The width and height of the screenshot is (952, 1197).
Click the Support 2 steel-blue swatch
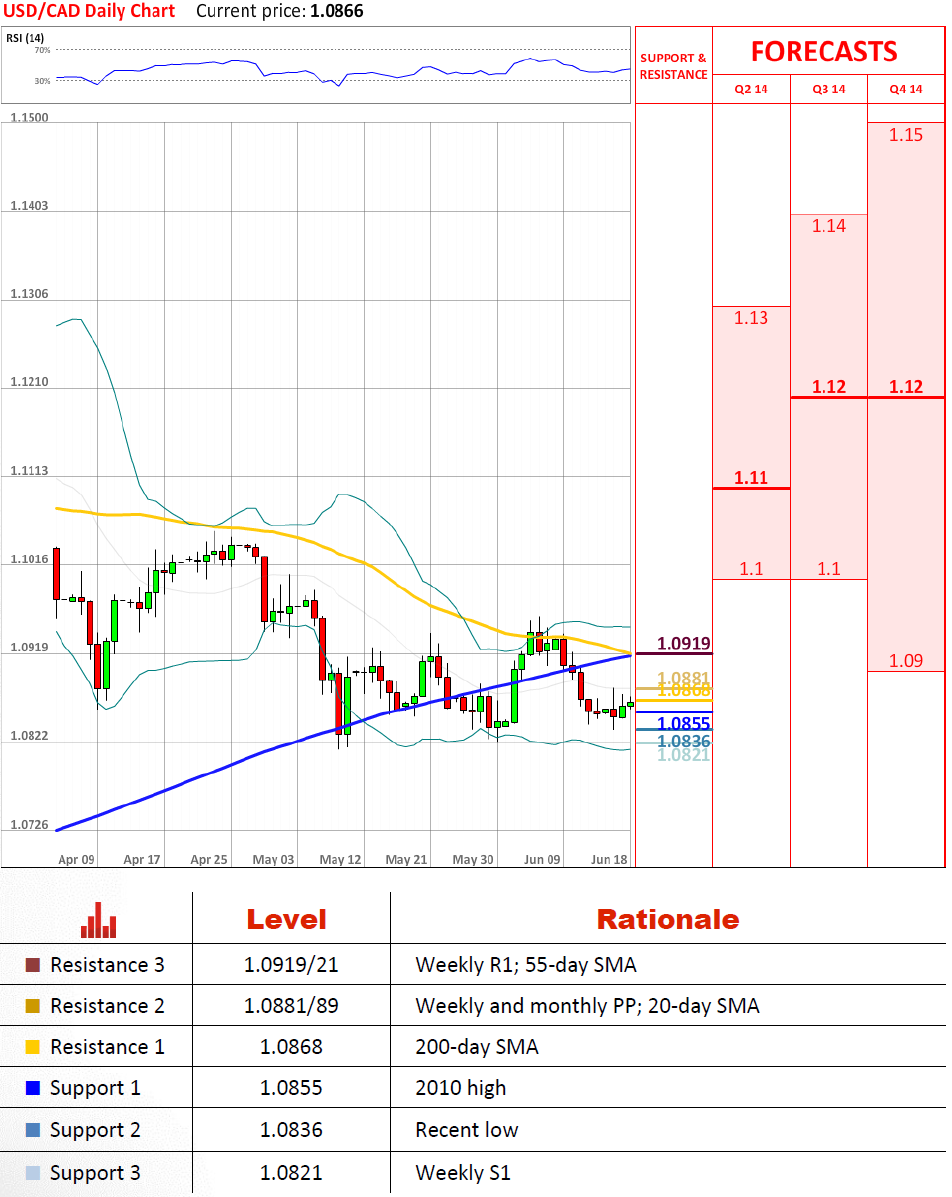tap(32, 1130)
